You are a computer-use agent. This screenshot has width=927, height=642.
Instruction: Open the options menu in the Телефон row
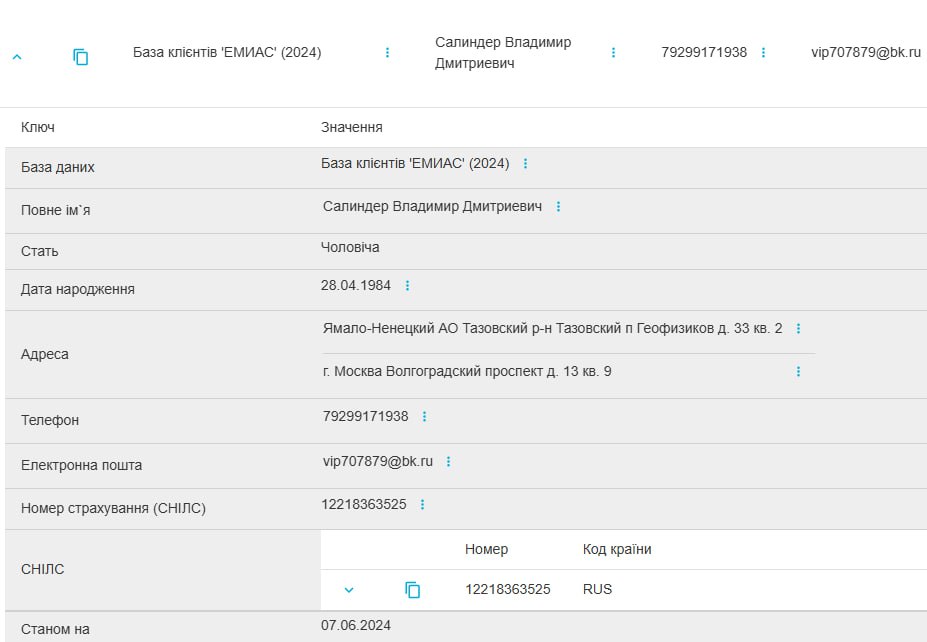click(424, 417)
